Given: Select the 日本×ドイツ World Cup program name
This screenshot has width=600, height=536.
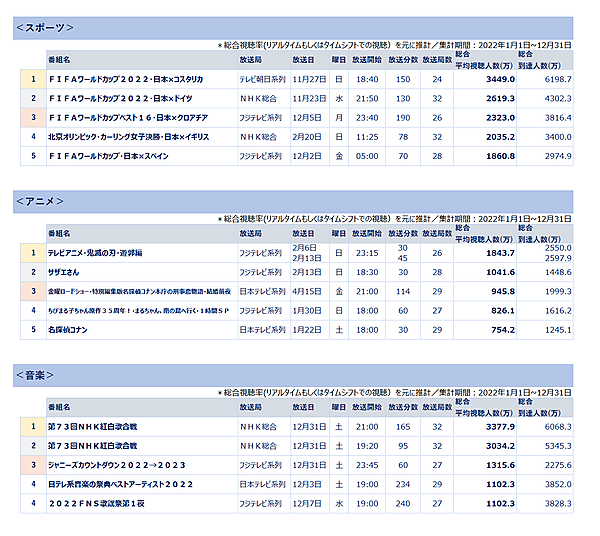Looking at the screenshot, I should [121, 99].
